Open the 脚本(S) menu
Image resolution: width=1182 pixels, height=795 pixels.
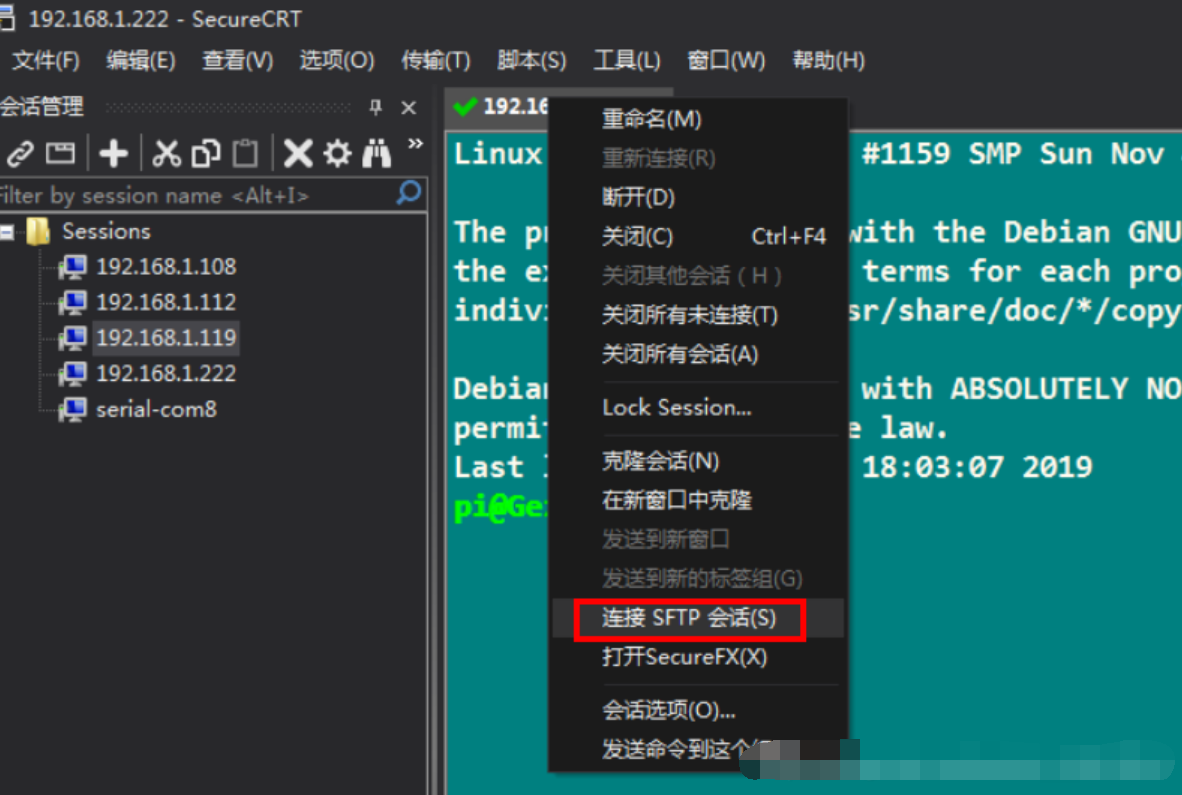pyautogui.click(x=531, y=60)
